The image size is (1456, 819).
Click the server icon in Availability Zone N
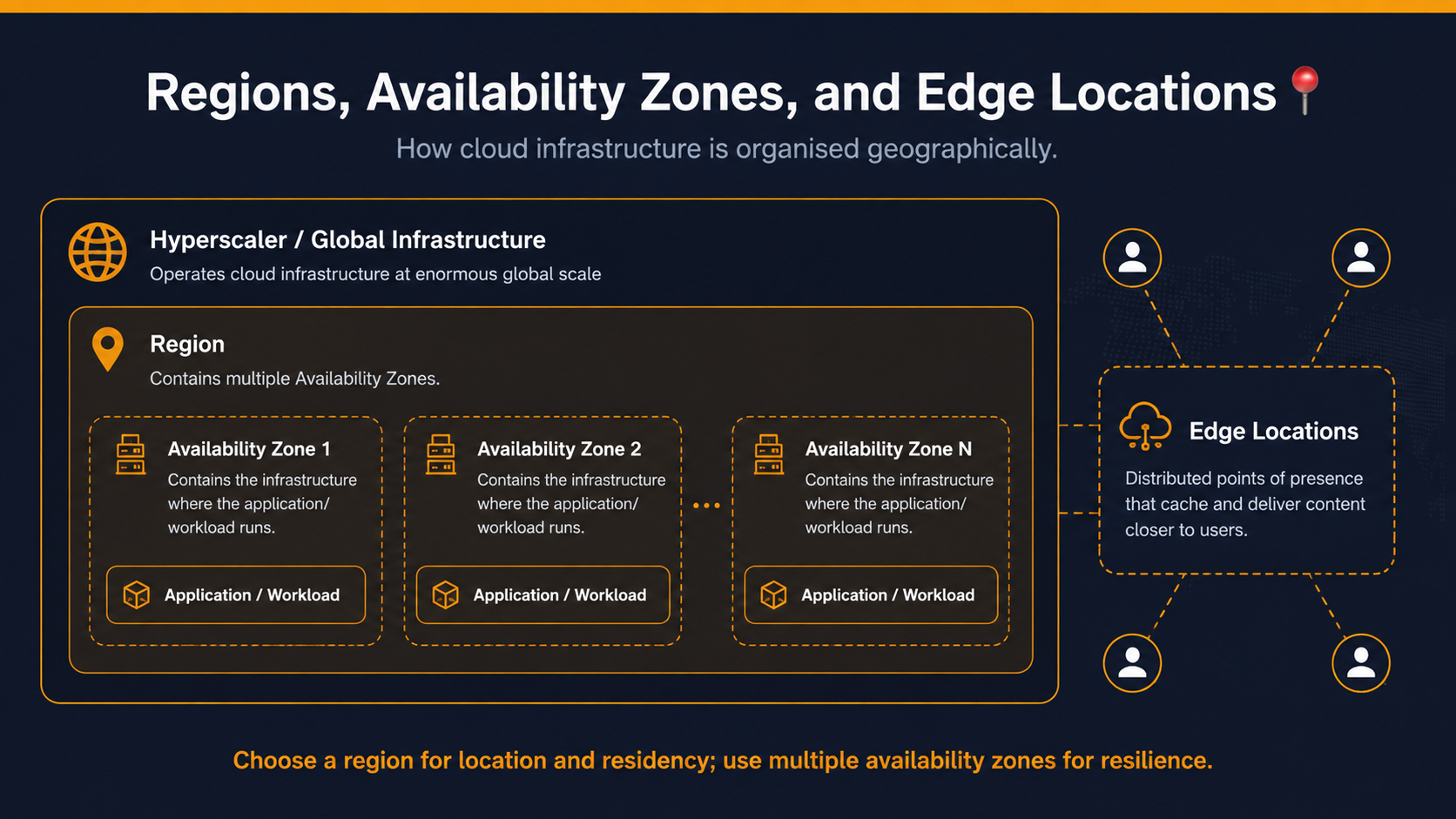click(769, 454)
